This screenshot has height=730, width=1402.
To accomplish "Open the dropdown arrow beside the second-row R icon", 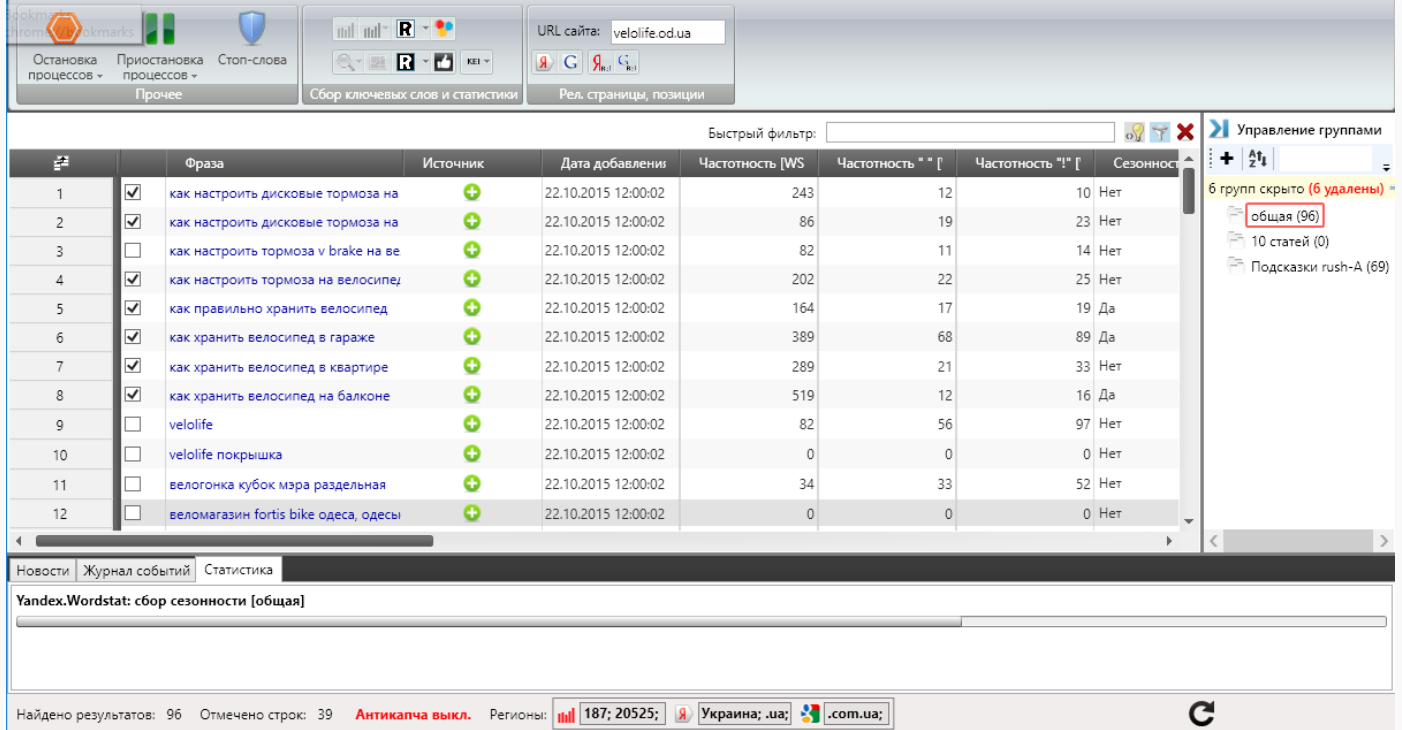I will coord(424,63).
